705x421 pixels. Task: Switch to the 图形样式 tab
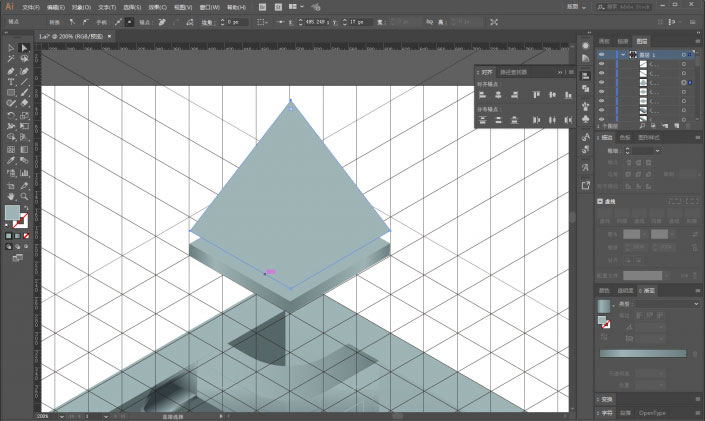tap(649, 137)
